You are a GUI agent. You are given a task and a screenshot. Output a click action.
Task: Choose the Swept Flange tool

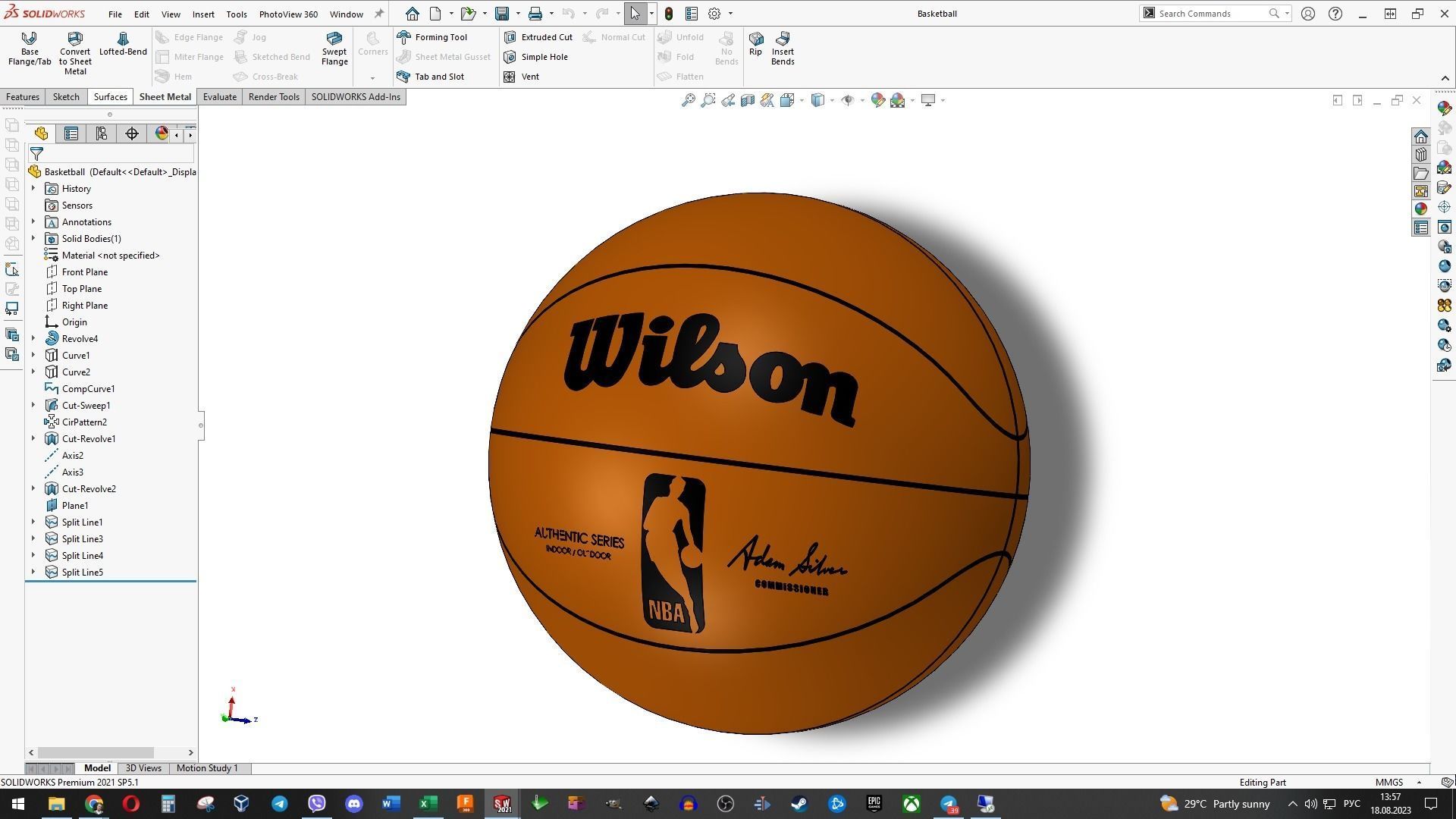tap(334, 49)
